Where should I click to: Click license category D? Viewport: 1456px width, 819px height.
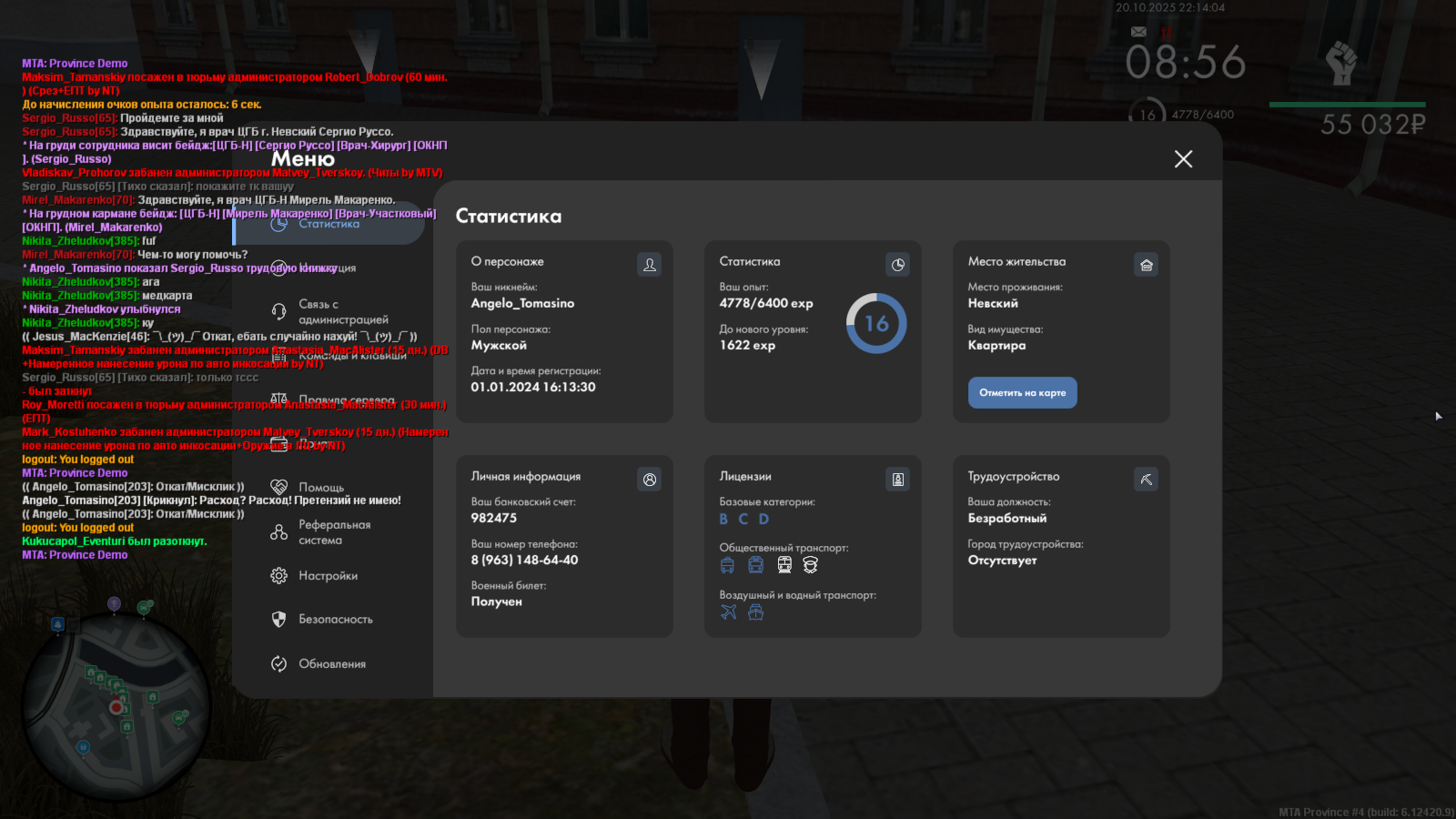763,519
